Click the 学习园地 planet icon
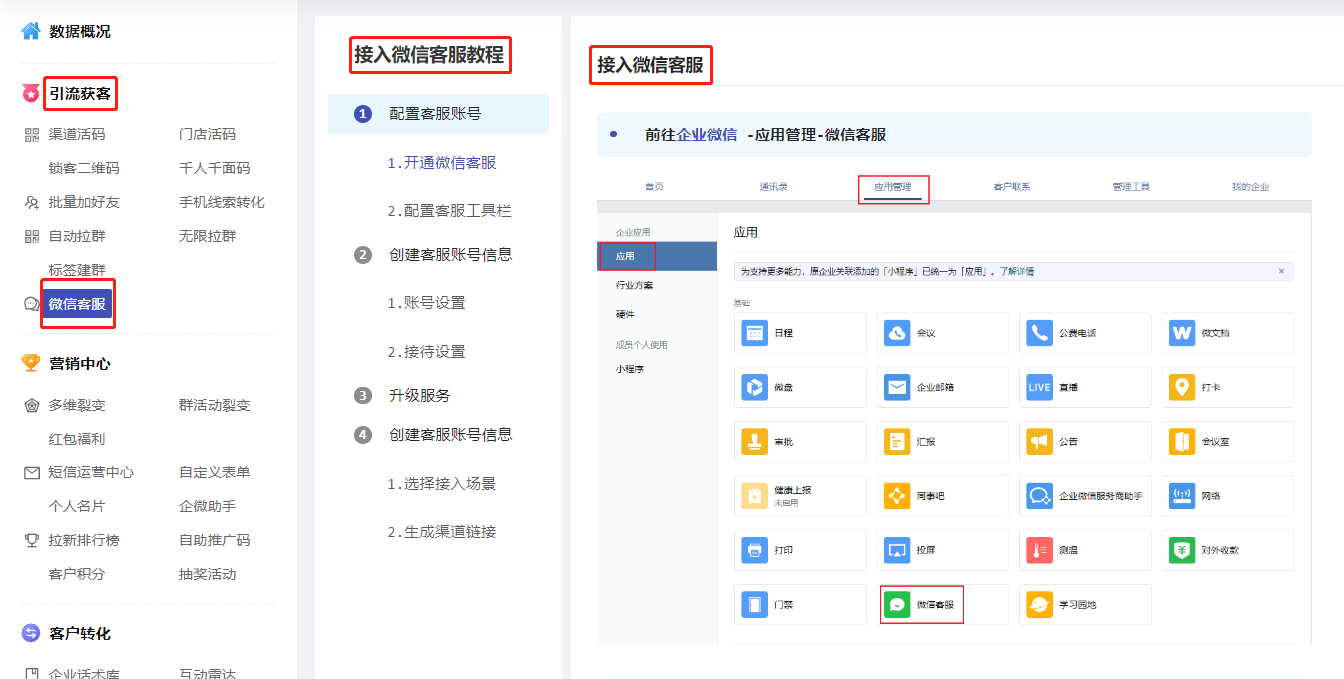The image size is (1344, 679). pos(1040,605)
